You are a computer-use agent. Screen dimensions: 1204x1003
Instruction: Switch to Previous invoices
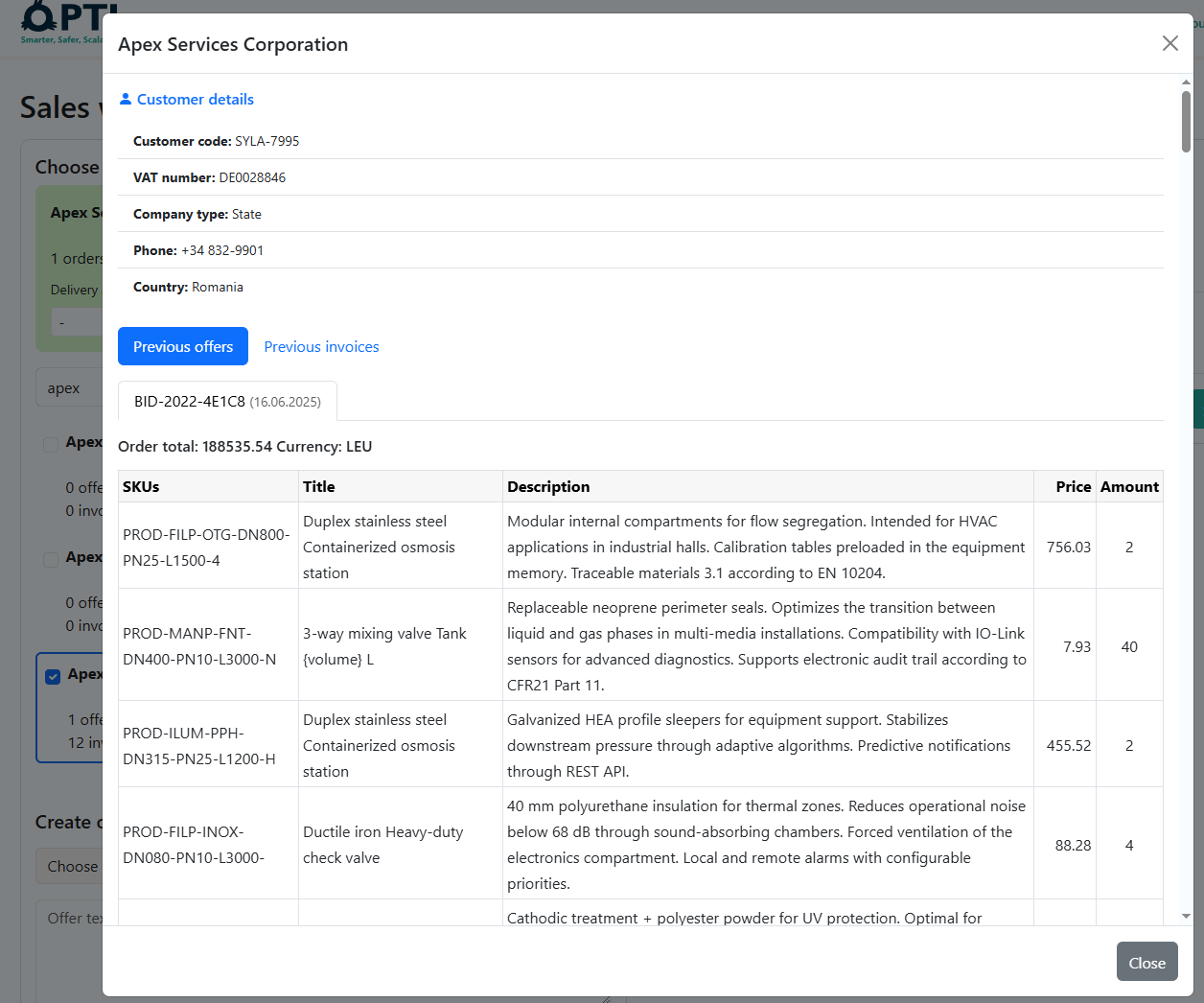(321, 346)
